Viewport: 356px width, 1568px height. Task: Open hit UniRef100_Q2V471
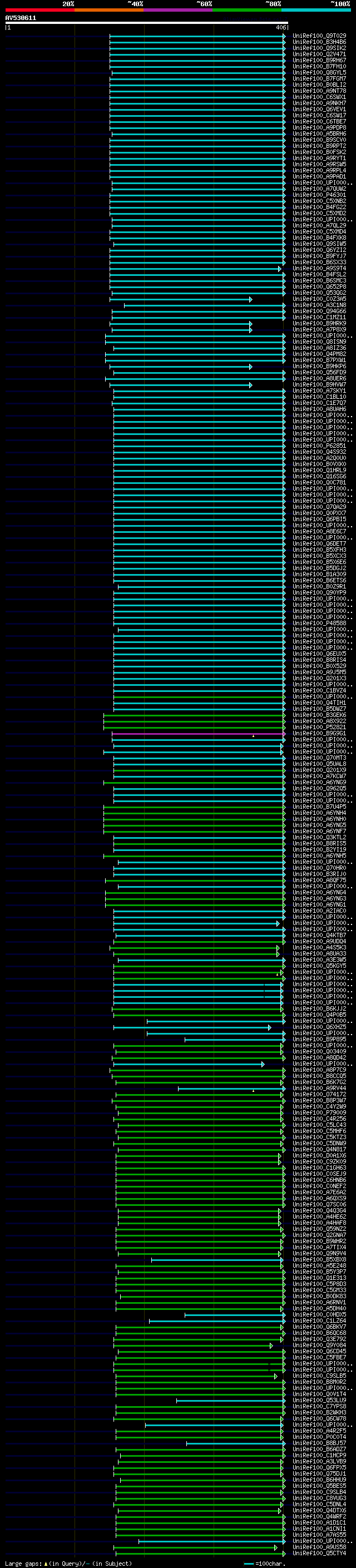319,54
